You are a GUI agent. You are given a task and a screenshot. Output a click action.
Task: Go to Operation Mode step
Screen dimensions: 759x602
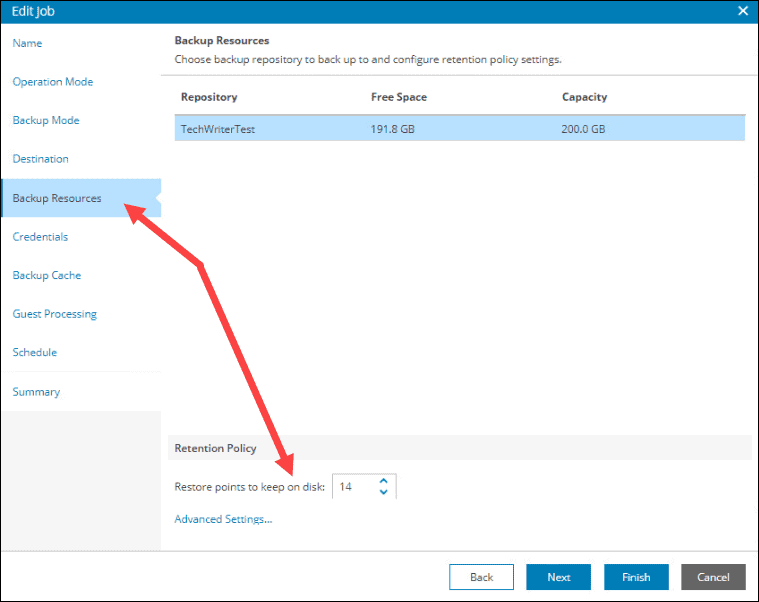pos(53,82)
